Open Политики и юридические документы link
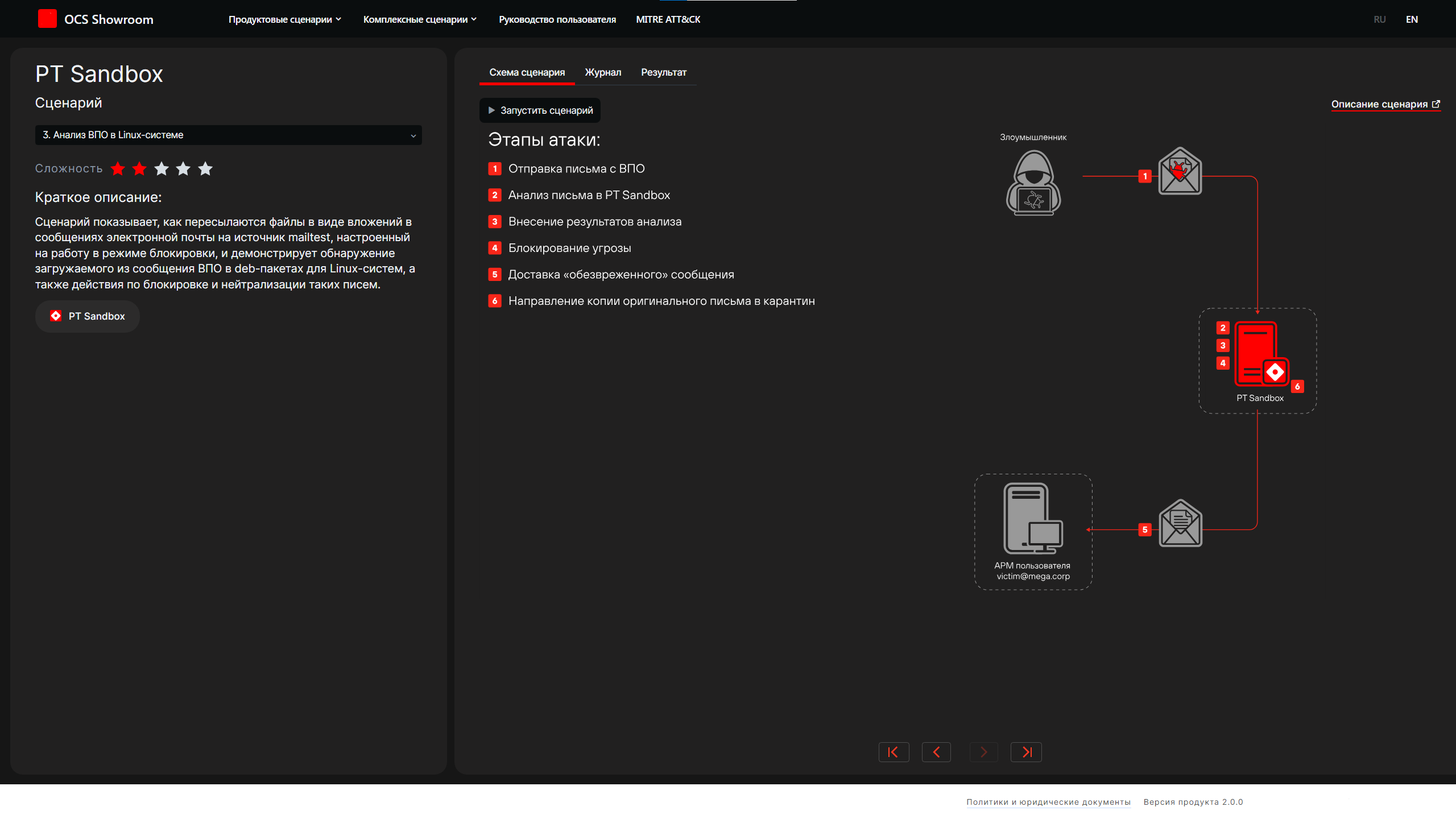This screenshot has height=819, width=1456. click(1048, 802)
